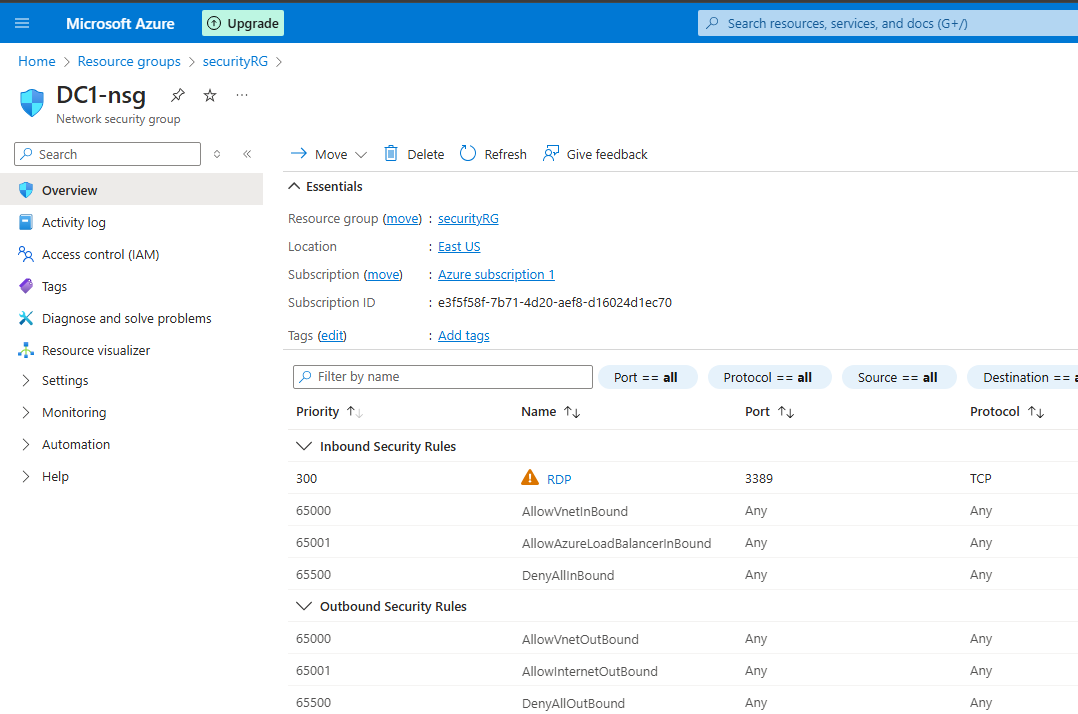
Task: Open Diagnose and solve problems
Action: point(126,318)
